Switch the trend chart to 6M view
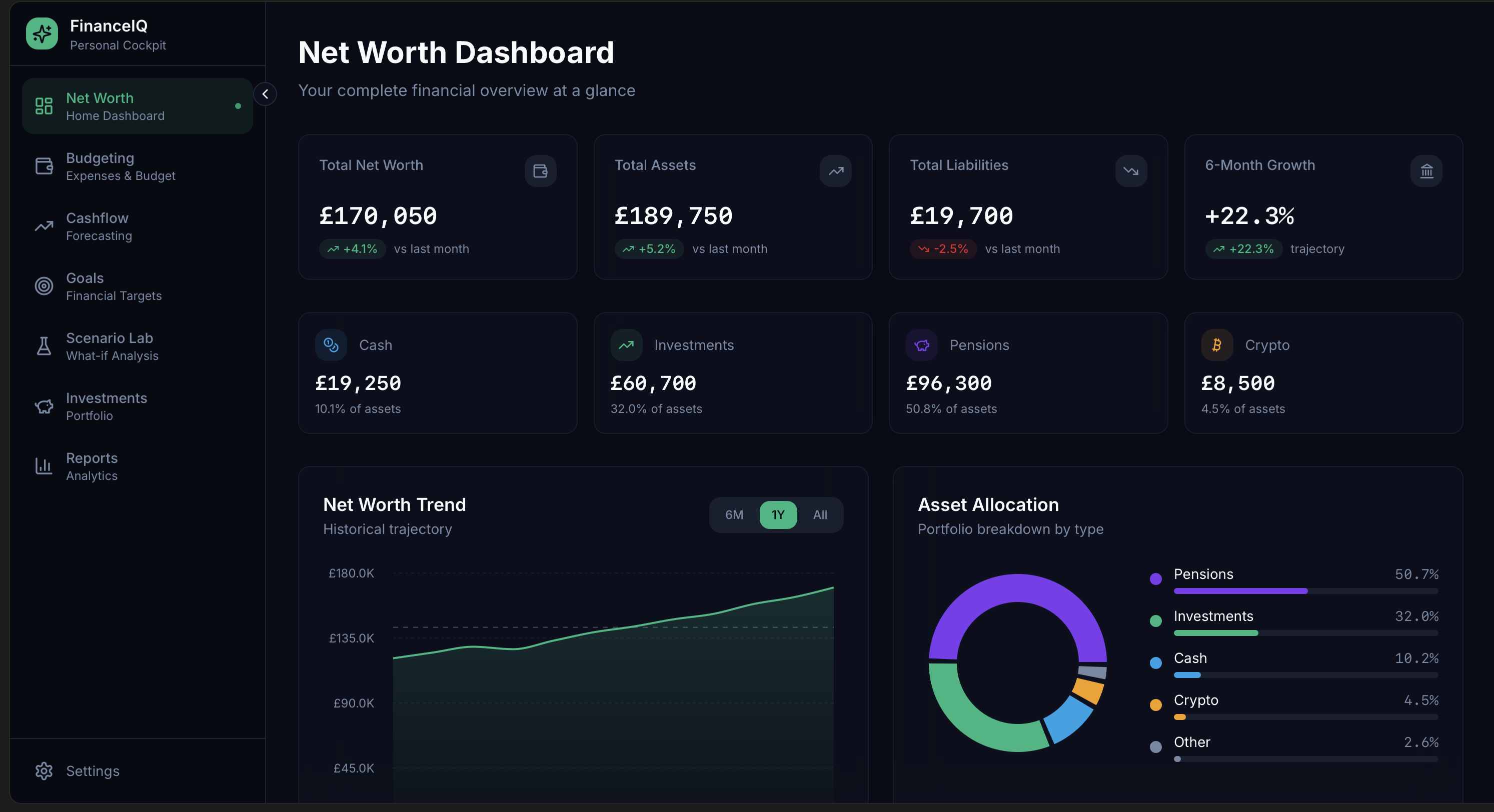This screenshot has width=1494, height=812. click(733, 514)
